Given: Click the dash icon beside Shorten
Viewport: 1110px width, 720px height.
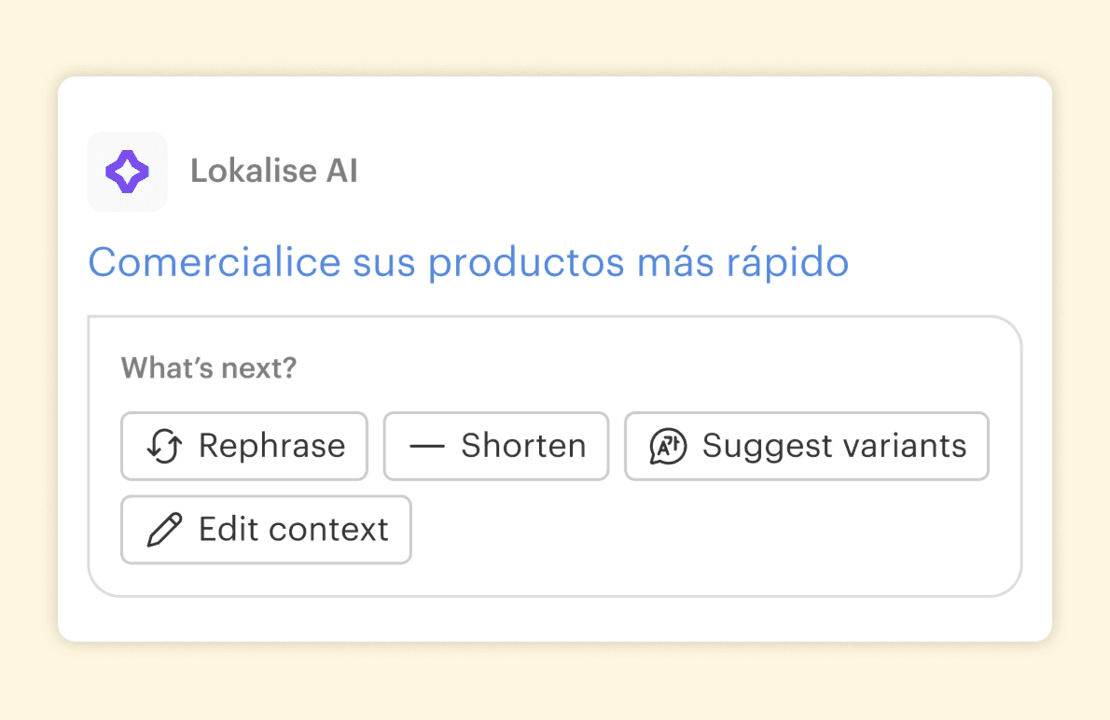Looking at the screenshot, I should tap(426, 446).
